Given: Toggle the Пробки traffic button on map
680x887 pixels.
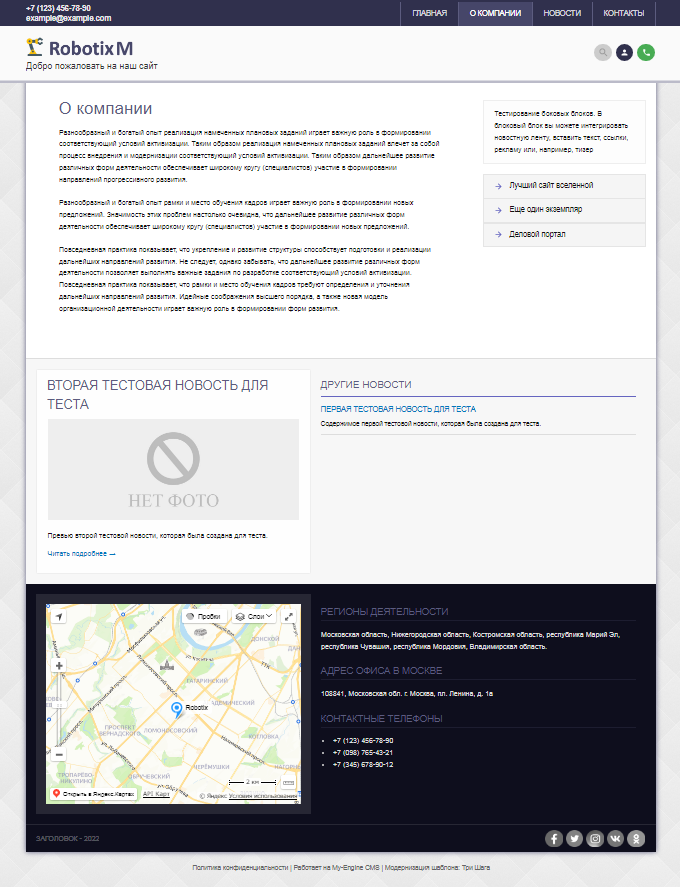Looking at the screenshot, I should (x=204, y=617).
